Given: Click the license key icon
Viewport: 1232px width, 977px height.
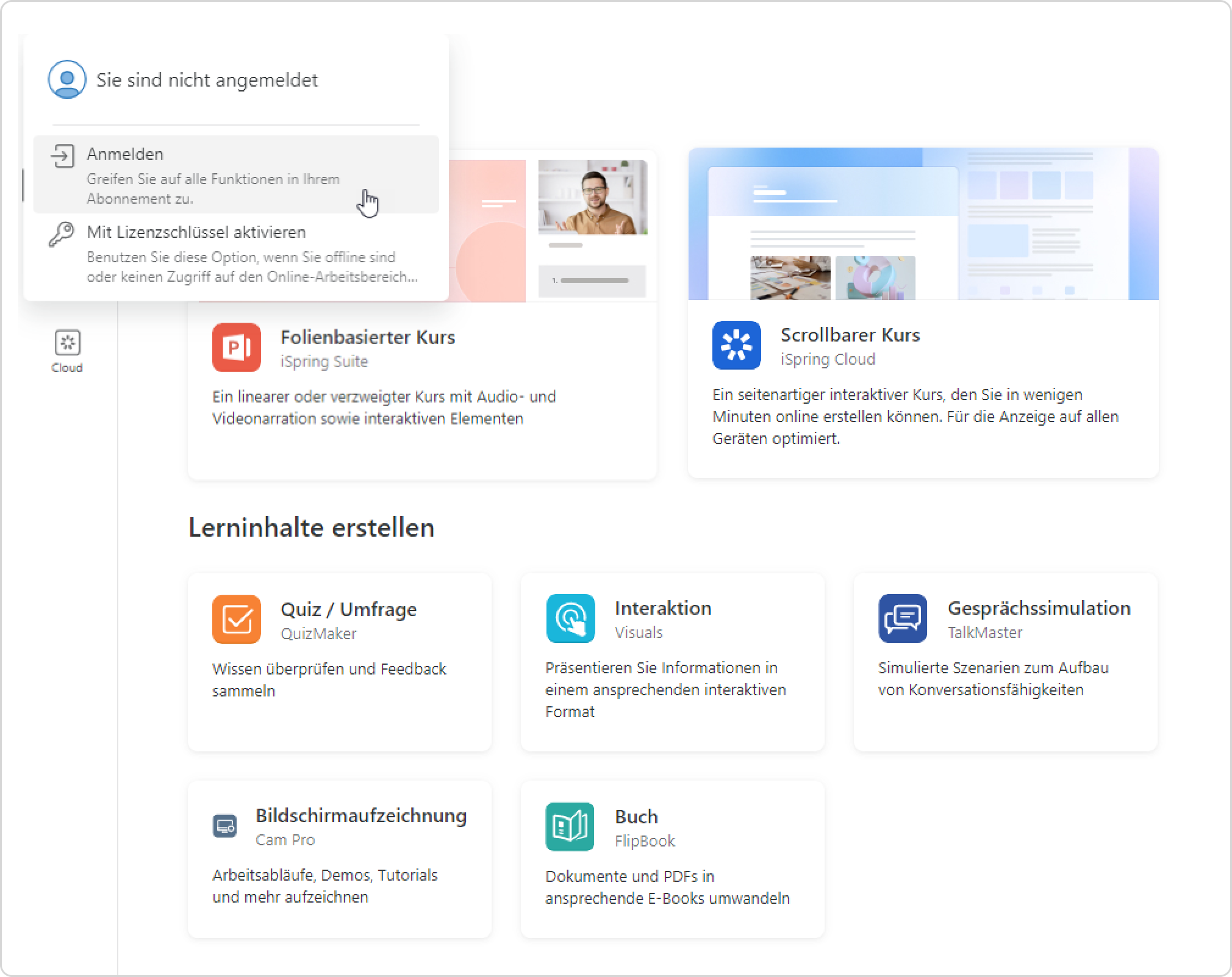Looking at the screenshot, I should click(62, 234).
